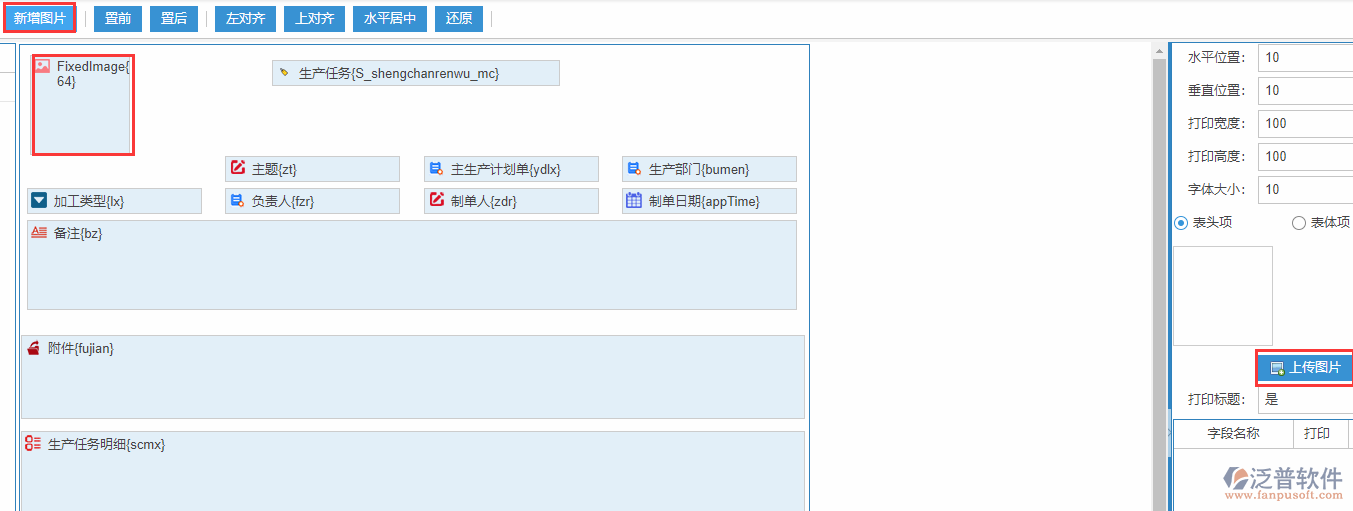
Task: Click the 置后 toolbar button
Action: coord(174,19)
